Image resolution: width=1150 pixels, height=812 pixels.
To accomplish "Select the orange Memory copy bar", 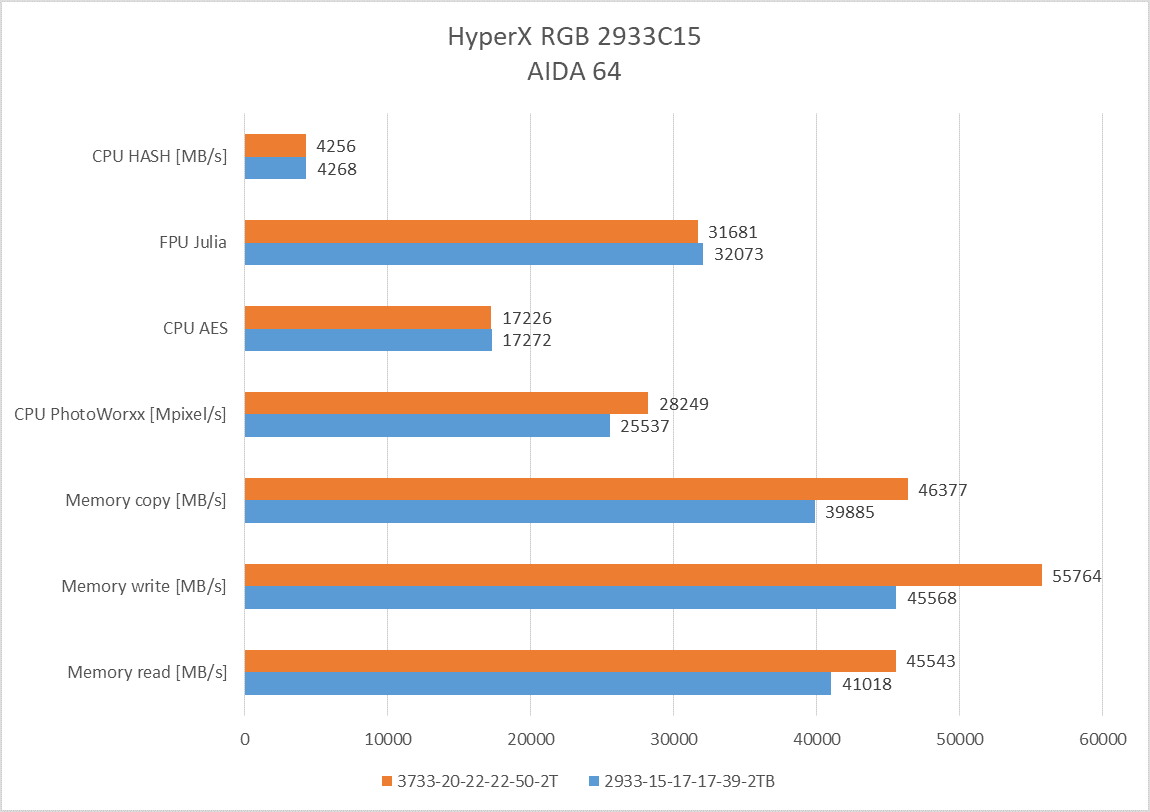I will pyautogui.click(x=576, y=489).
